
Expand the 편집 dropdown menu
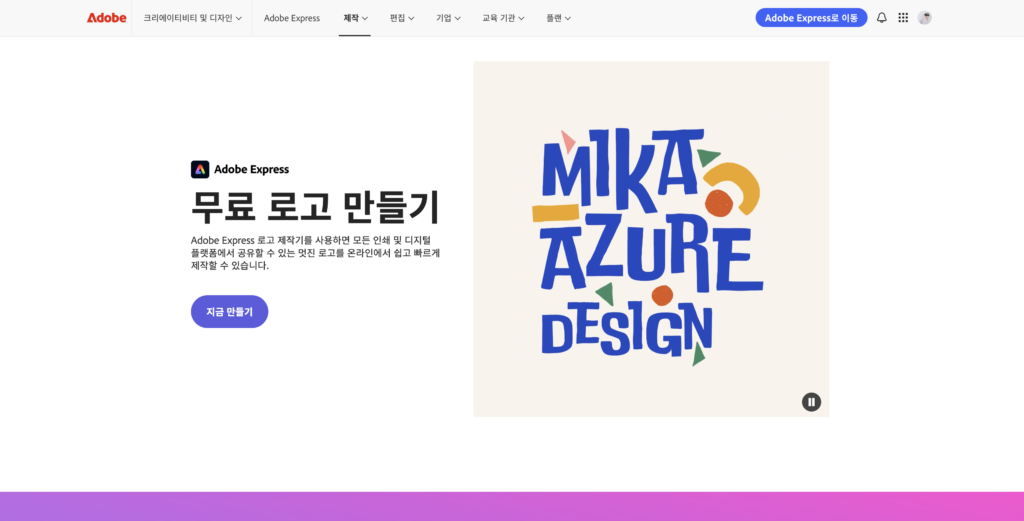click(x=402, y=18)
